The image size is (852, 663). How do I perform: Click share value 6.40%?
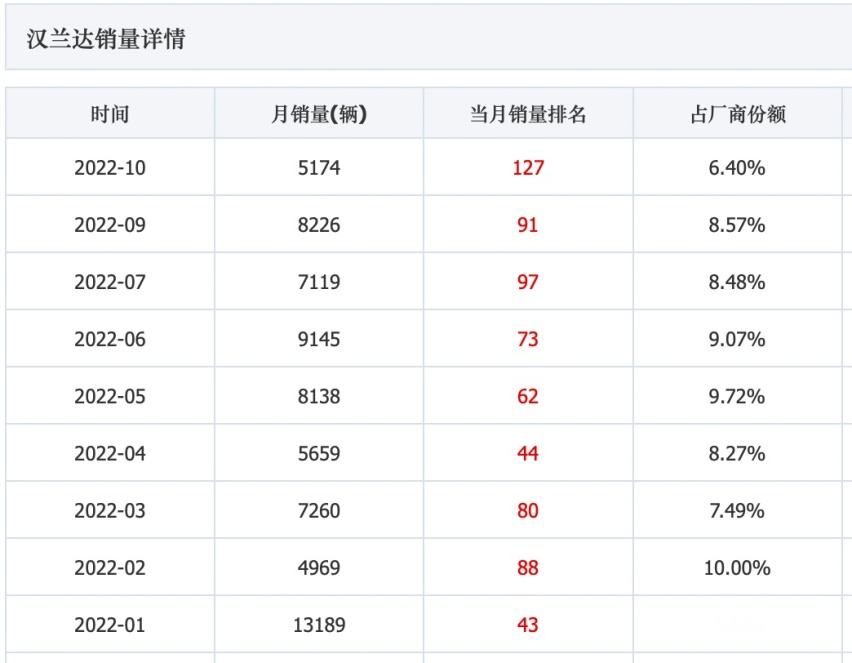pyautogui.click(x=737, y=167)
